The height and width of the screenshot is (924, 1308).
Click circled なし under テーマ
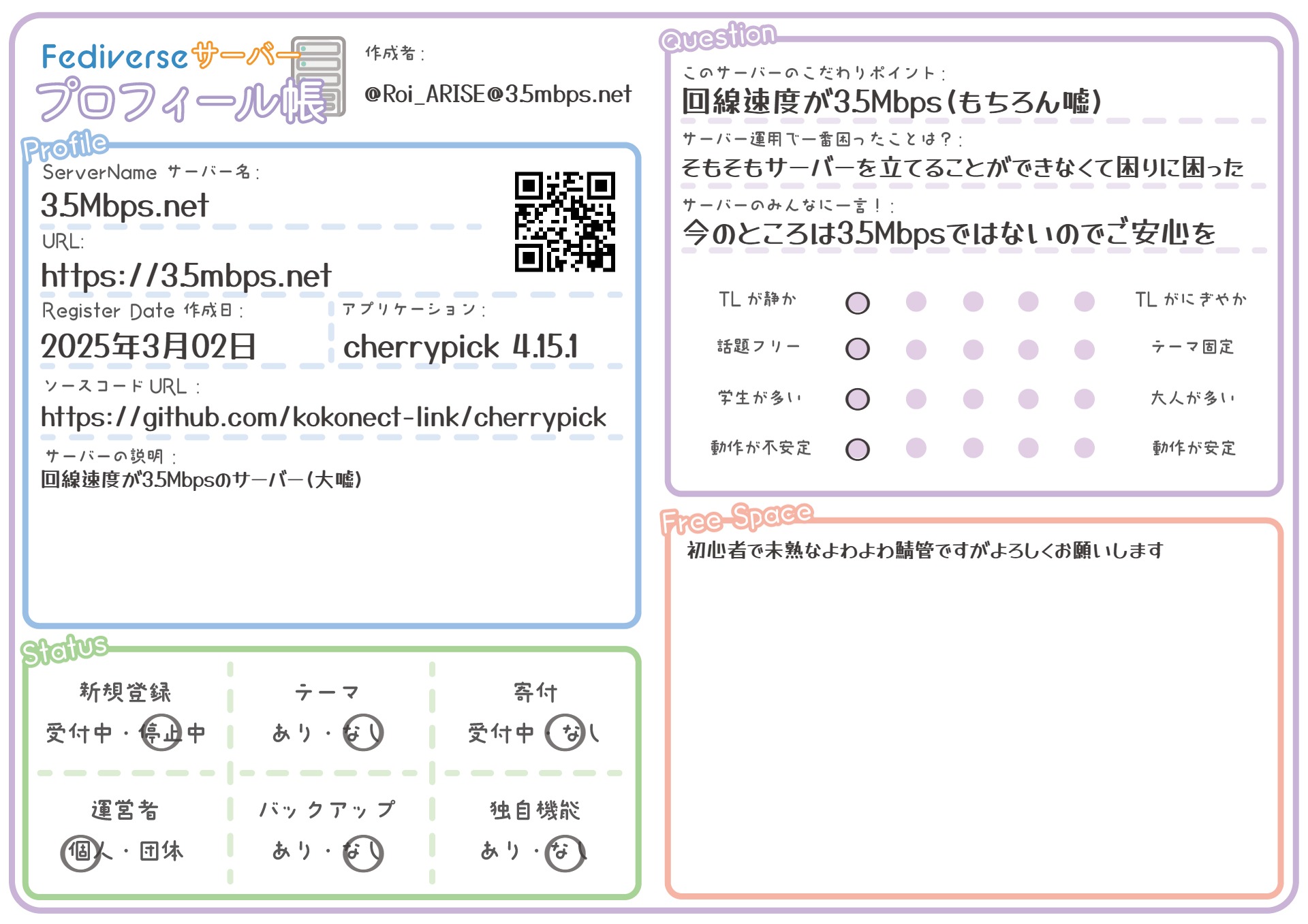pos(362,733)
